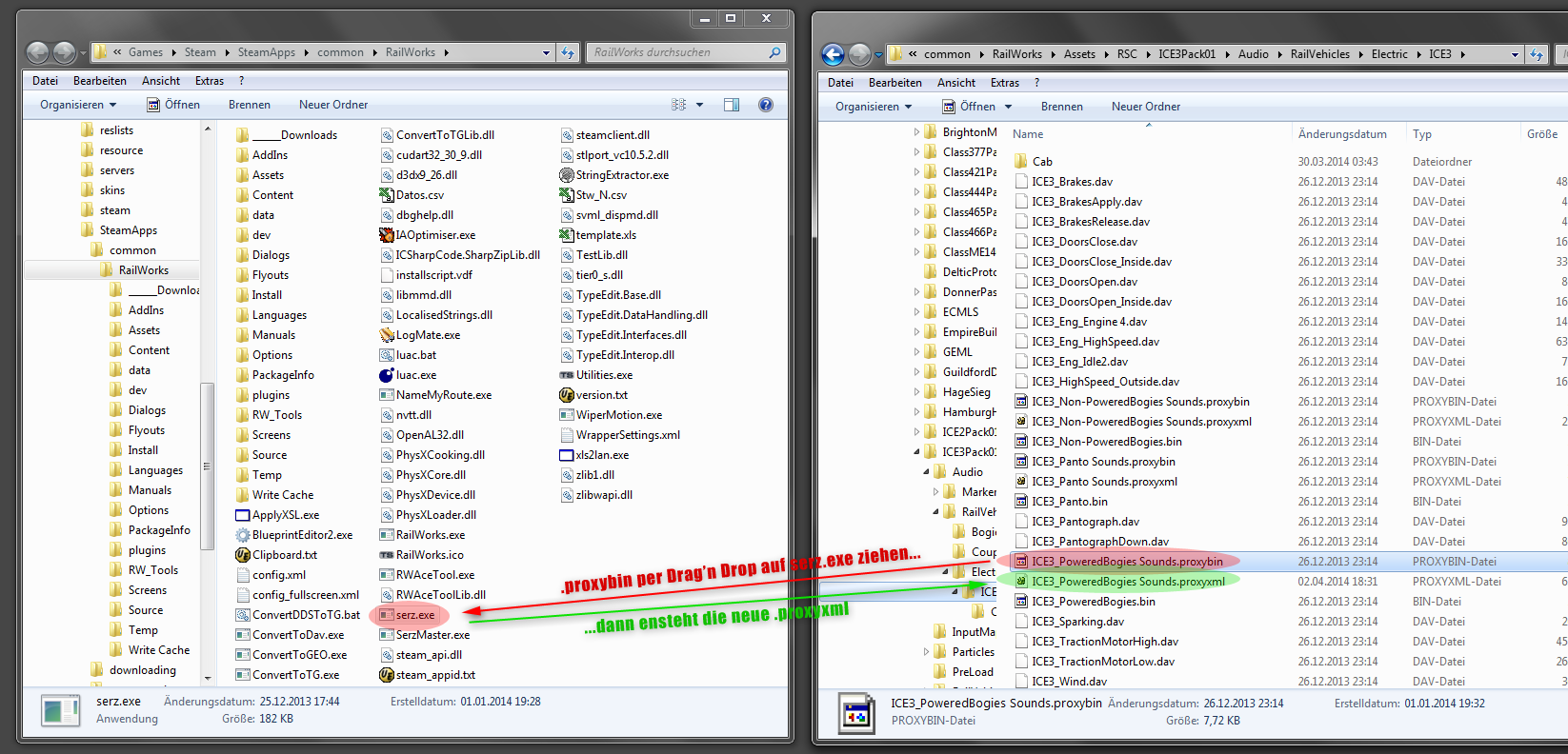Viewport: 1568px width, 754px height.
Task: Toggle the preview pane in RailWorks window
Action: [x=732, y=105]
